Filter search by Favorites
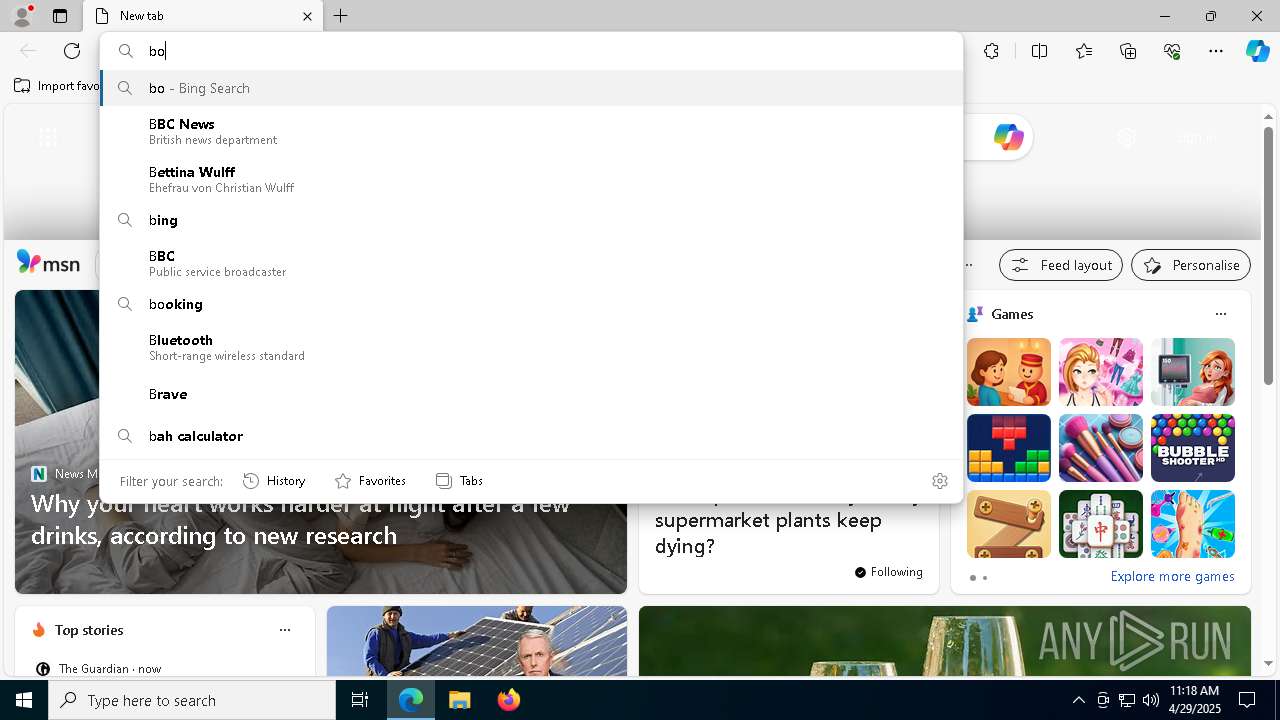The width and height of the screenshot is (1280, 720). (x=370, y=481)
